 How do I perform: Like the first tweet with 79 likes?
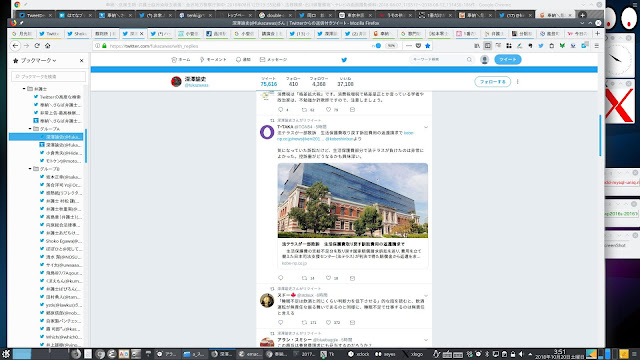[x=328, y=109]
